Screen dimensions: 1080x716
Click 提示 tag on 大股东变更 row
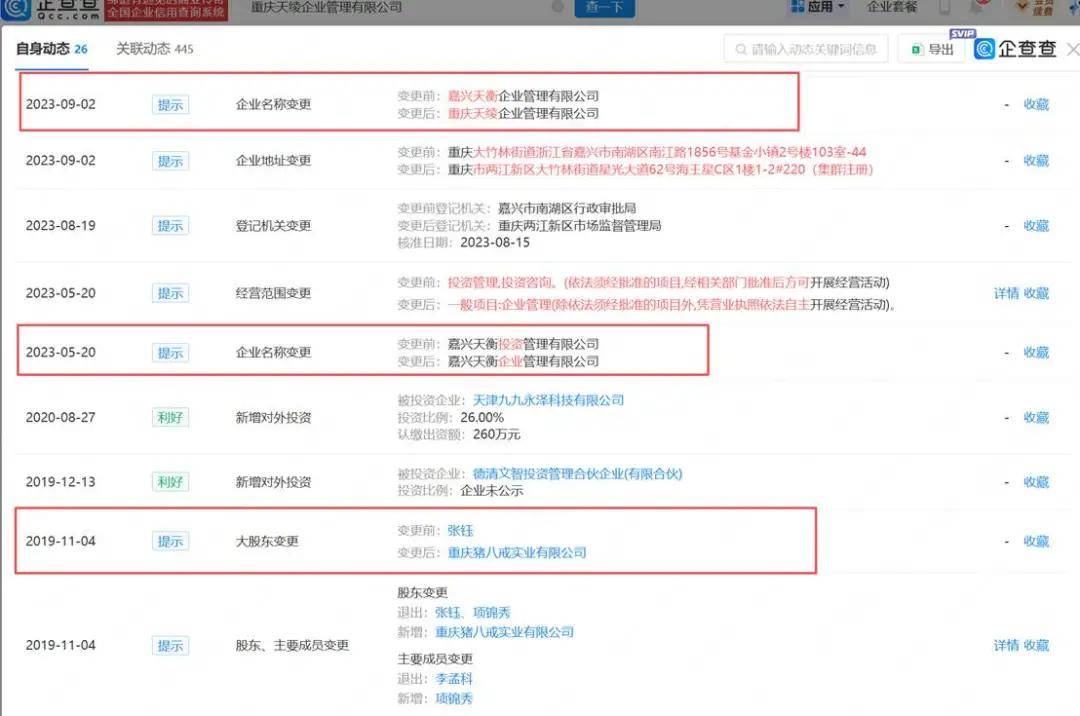170,541
